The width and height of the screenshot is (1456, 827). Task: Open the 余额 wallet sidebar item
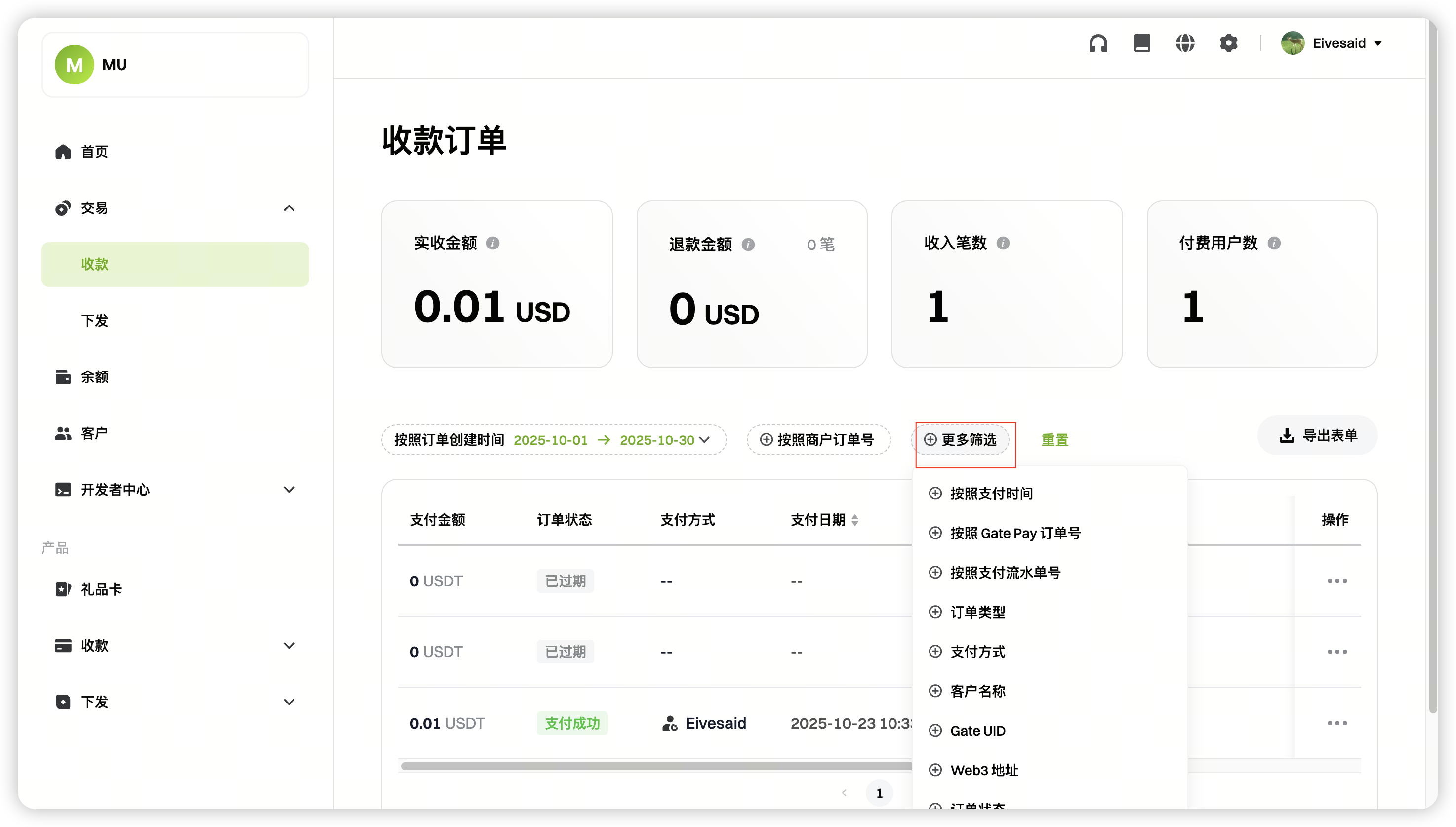[x=94, y=376]
